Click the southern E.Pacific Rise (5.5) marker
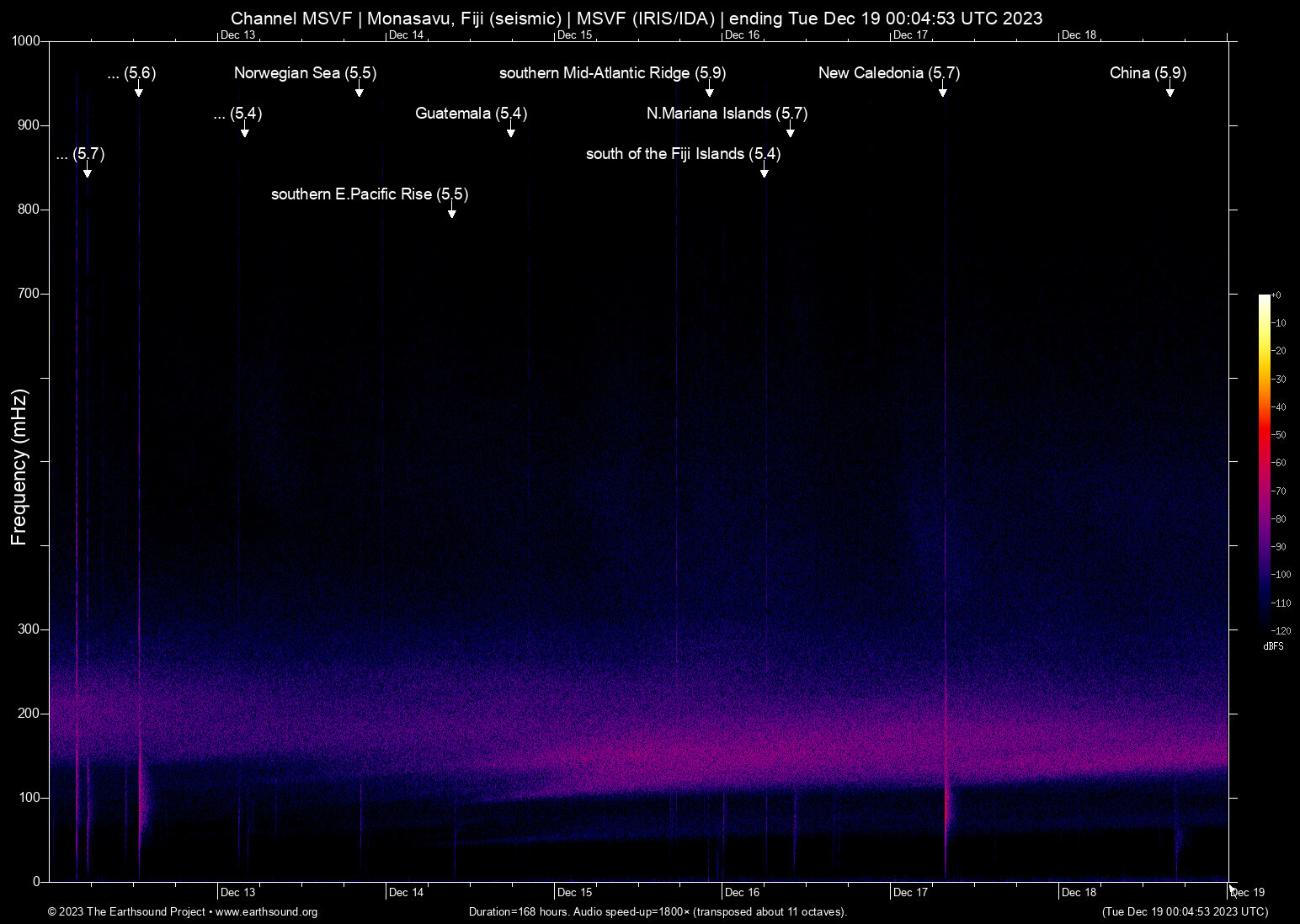 coord(451,213)
